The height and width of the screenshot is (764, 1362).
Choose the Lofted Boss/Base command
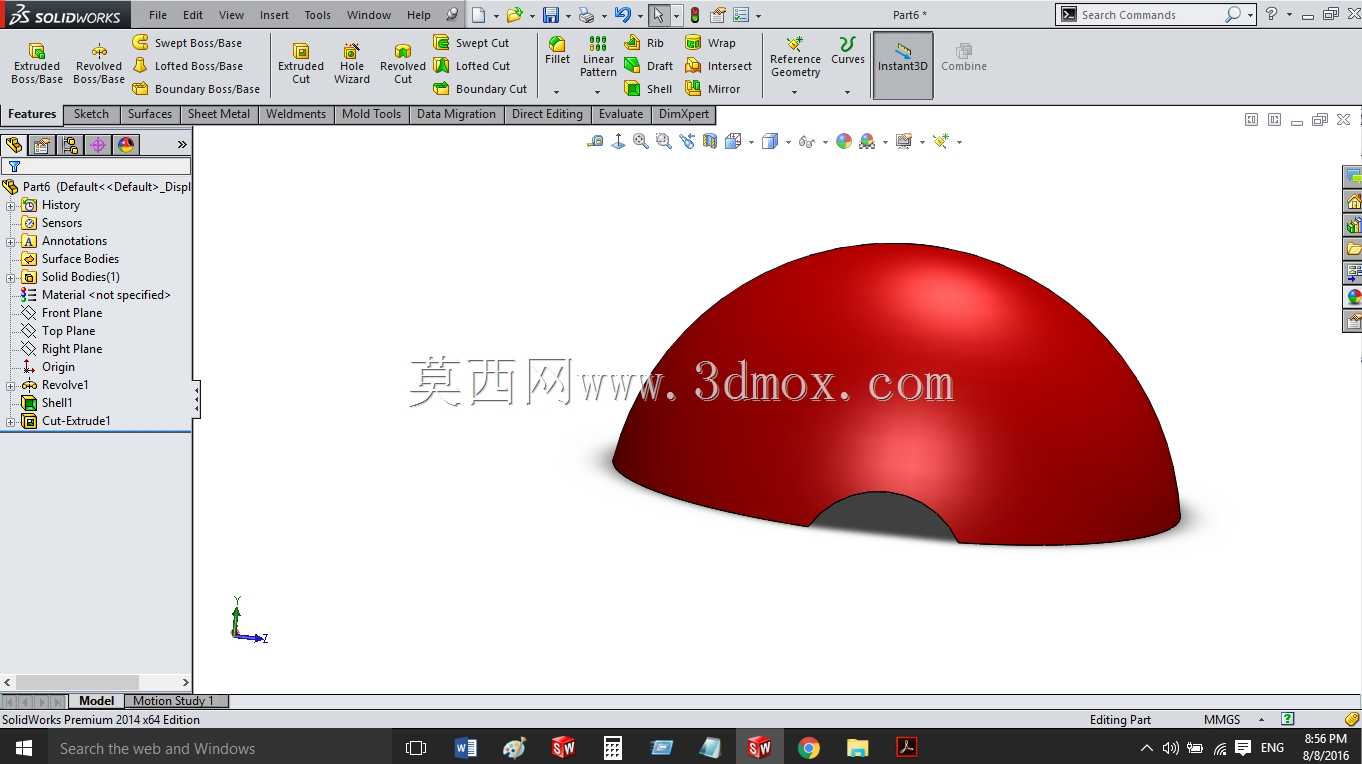(x=187, y=66)
